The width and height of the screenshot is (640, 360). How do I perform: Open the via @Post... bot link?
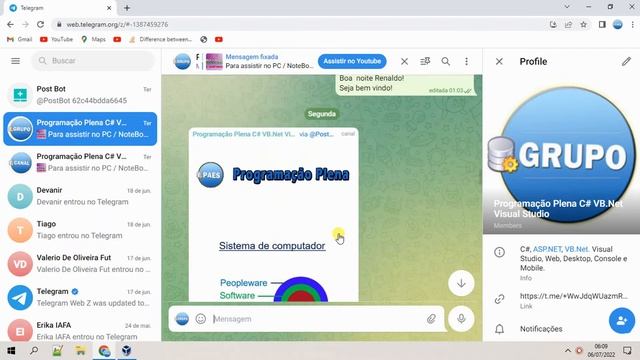316,134
